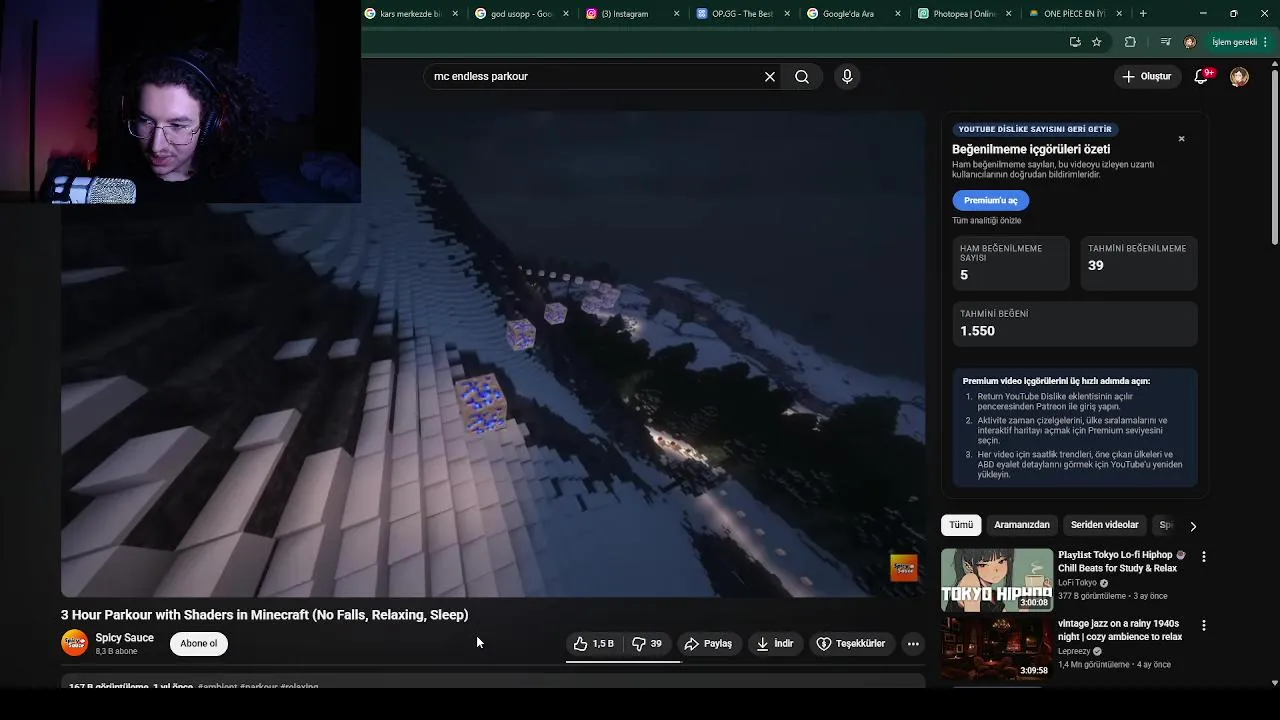1280x720 pixels.
Task: Open Spicy Sauce channel avatar
Action: point(75,643)
